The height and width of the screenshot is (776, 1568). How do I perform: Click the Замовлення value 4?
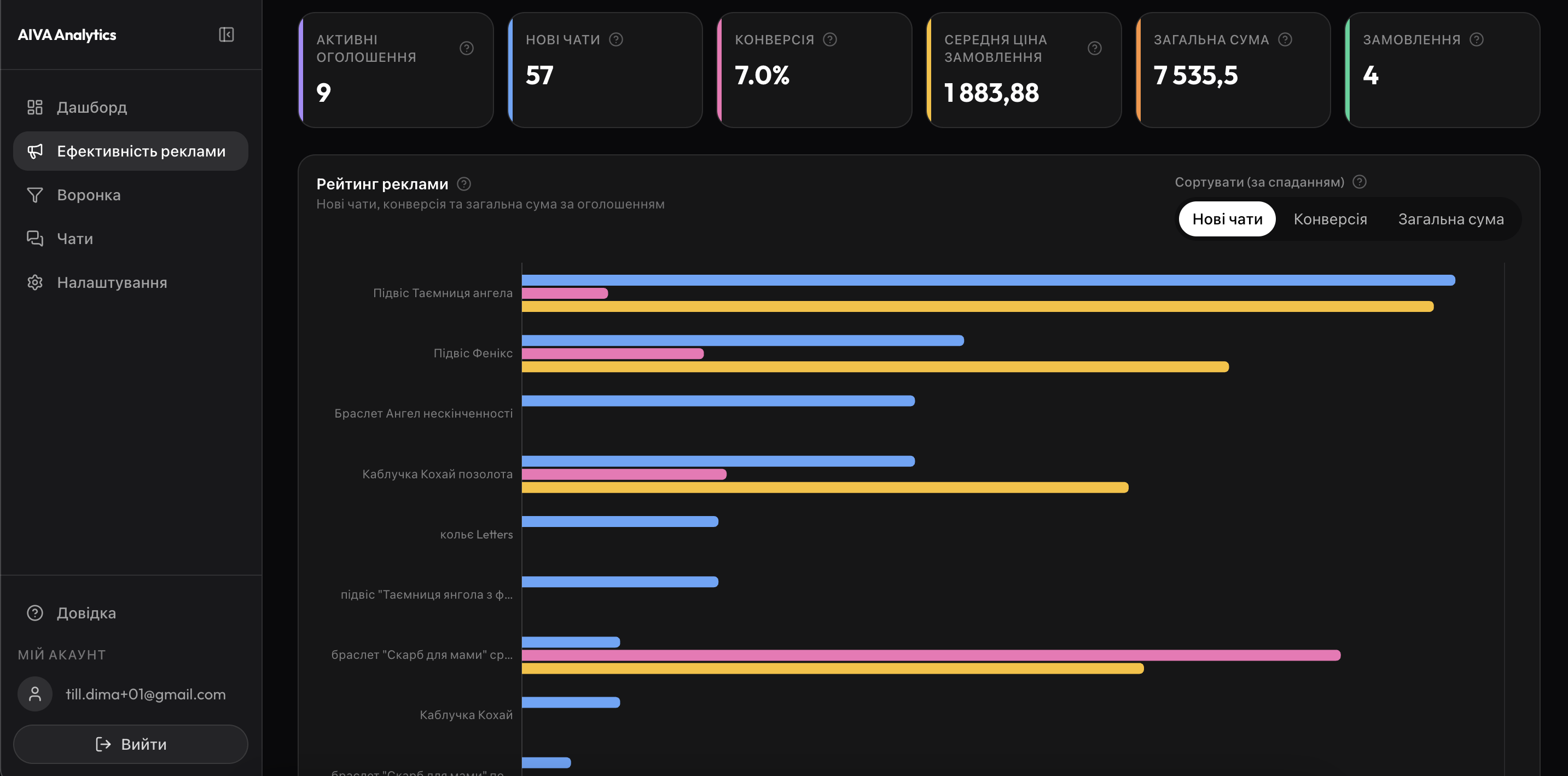click(1370, 76)
